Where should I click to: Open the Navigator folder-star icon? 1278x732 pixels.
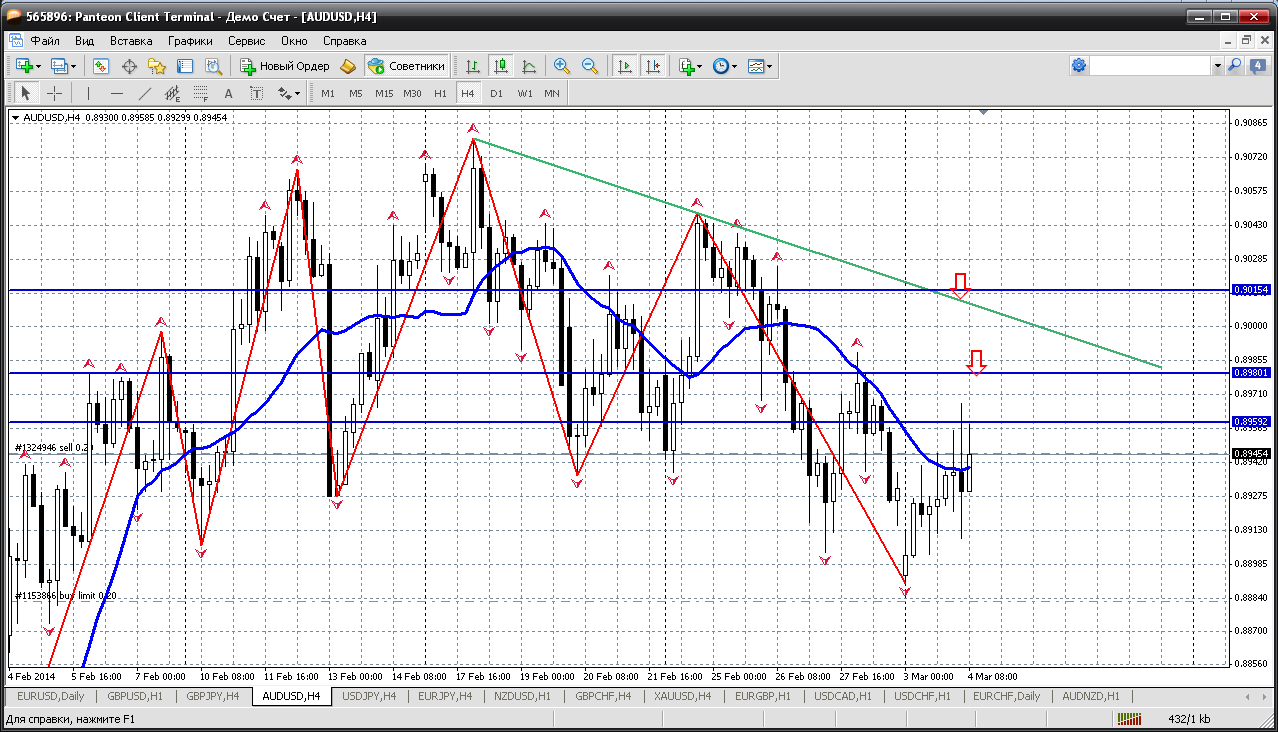(157, 66)
